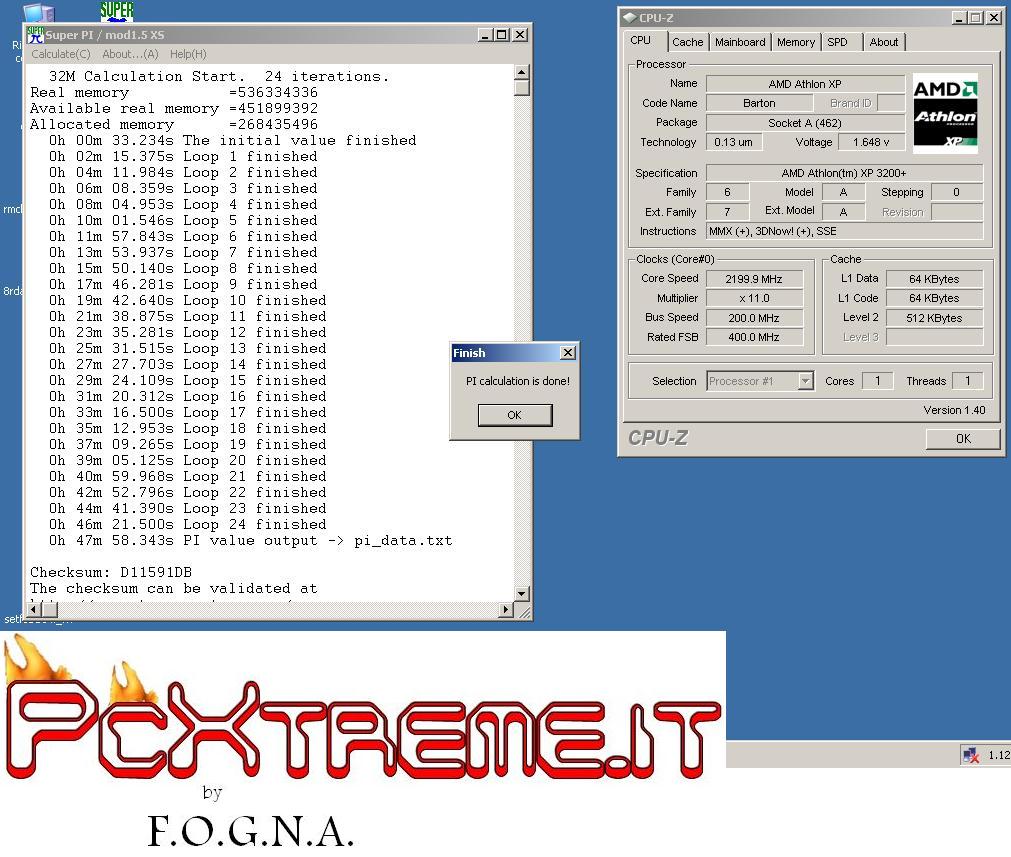Screen dimensions: 1011x857
Task: Click the Super PI vertical scrollbar thumb
Action: (522, 87)
